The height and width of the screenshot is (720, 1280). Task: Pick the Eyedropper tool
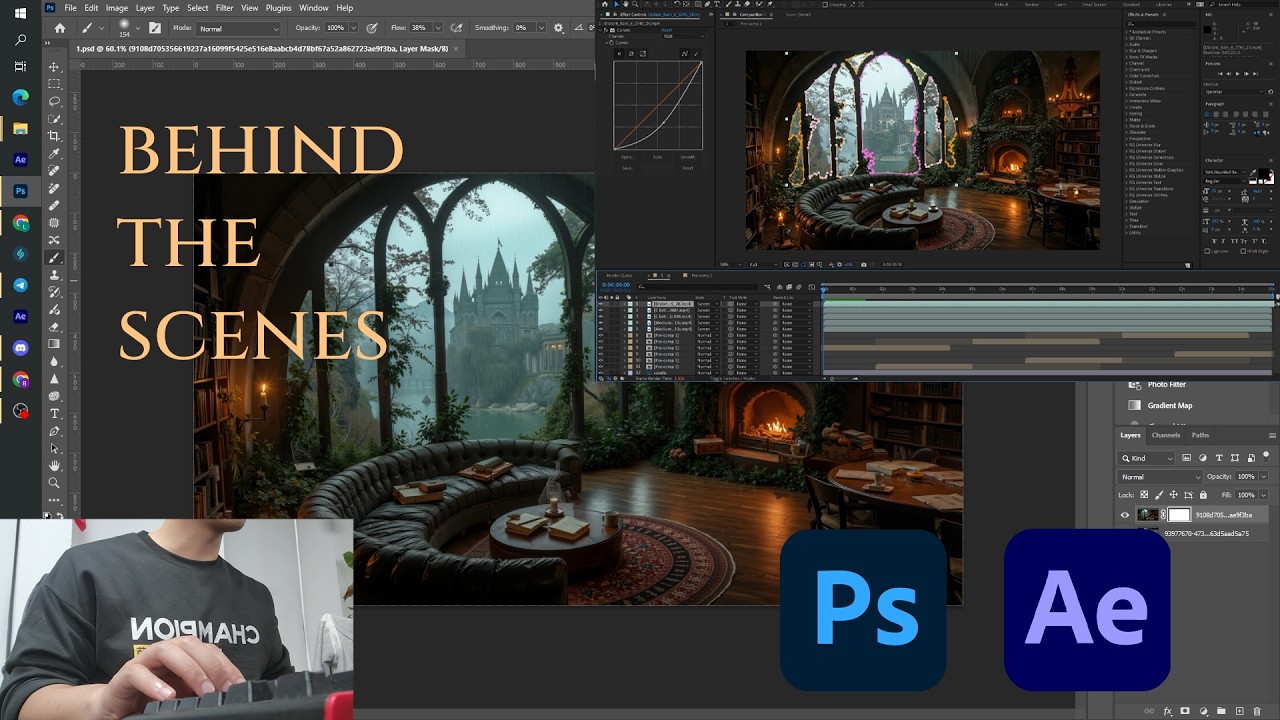[x=55, y=154]
